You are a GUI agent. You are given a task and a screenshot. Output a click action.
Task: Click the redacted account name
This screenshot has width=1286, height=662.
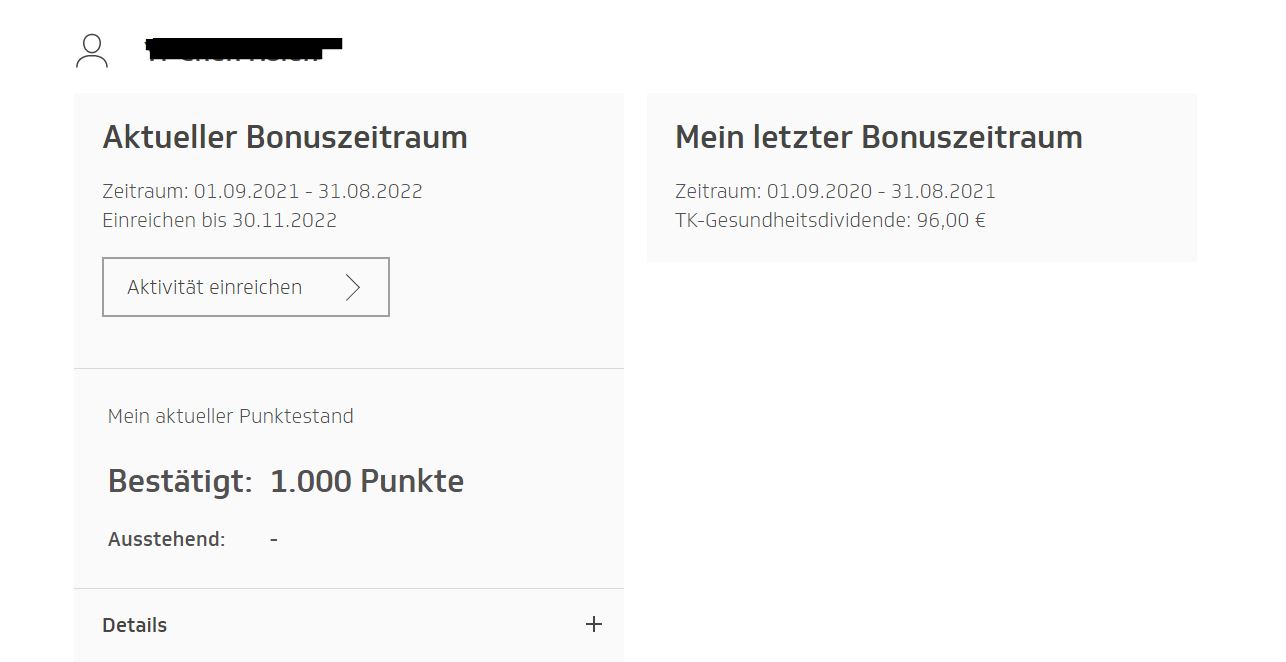point(243,48)
